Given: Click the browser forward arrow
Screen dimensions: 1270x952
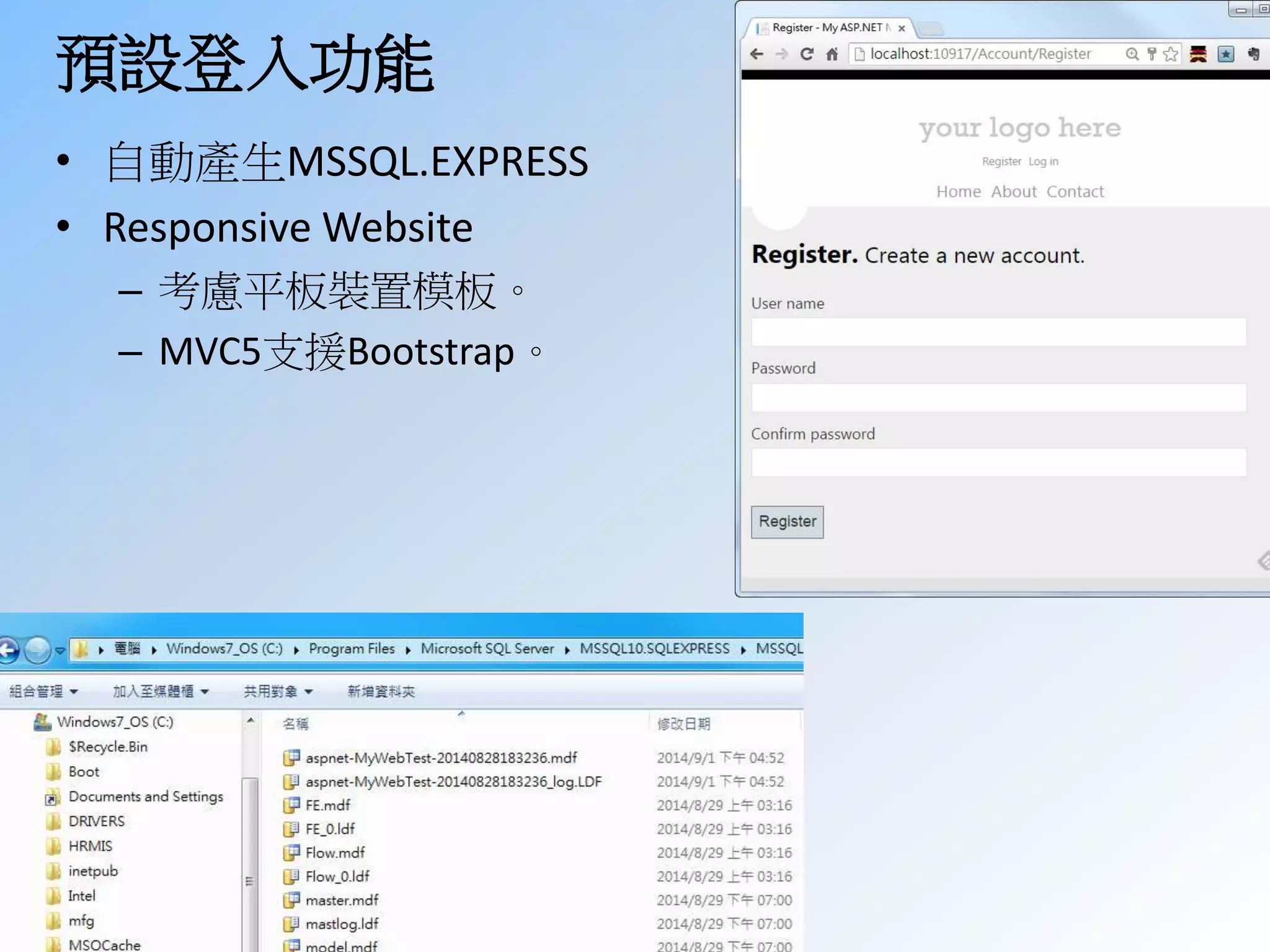Looking at the screenshot, I should pos(781,55).
